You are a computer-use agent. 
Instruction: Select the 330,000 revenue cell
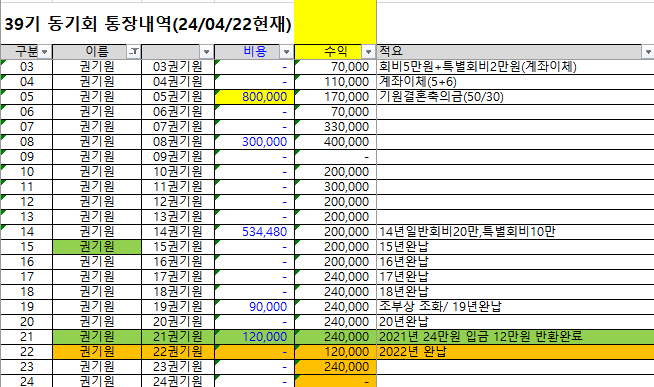click(x=335, y=127)
